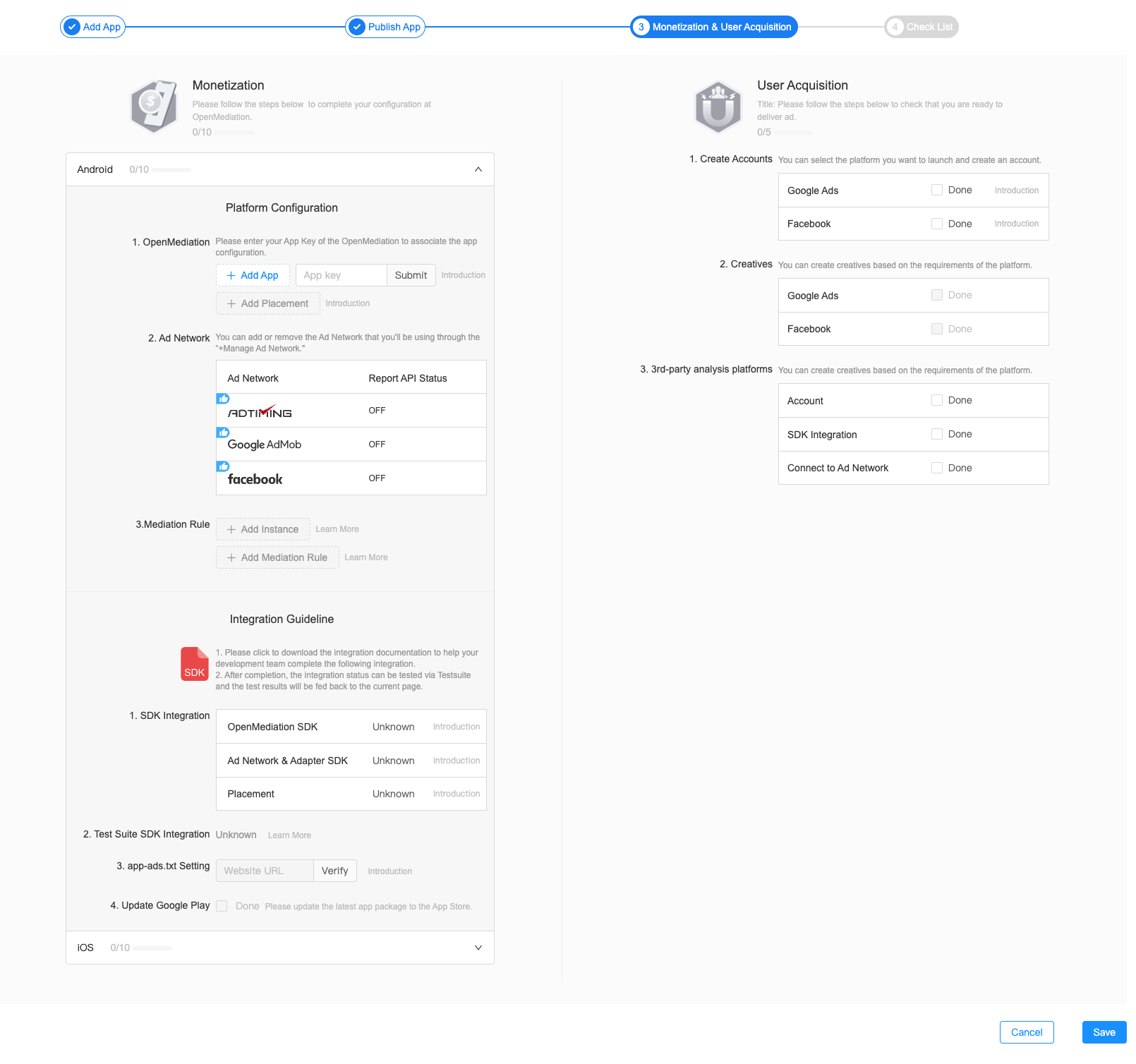Image resolution: width=1136 pixels, height=1064 pixels.
Task: Click the Add Mediation Rule button
Action: (x=277, y=557)
